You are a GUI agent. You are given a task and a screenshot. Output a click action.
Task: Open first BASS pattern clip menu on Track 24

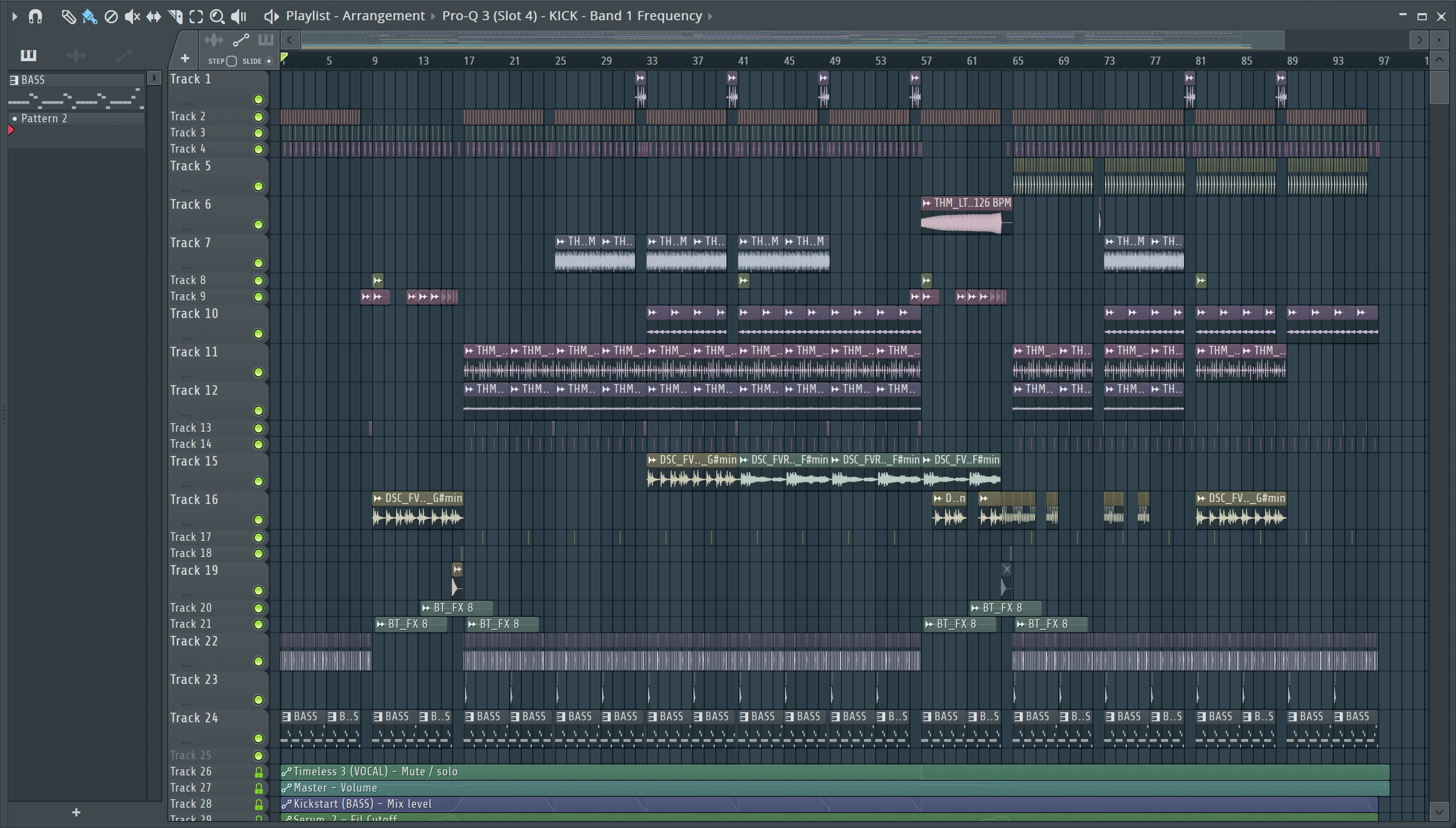(x=287, y=717)
